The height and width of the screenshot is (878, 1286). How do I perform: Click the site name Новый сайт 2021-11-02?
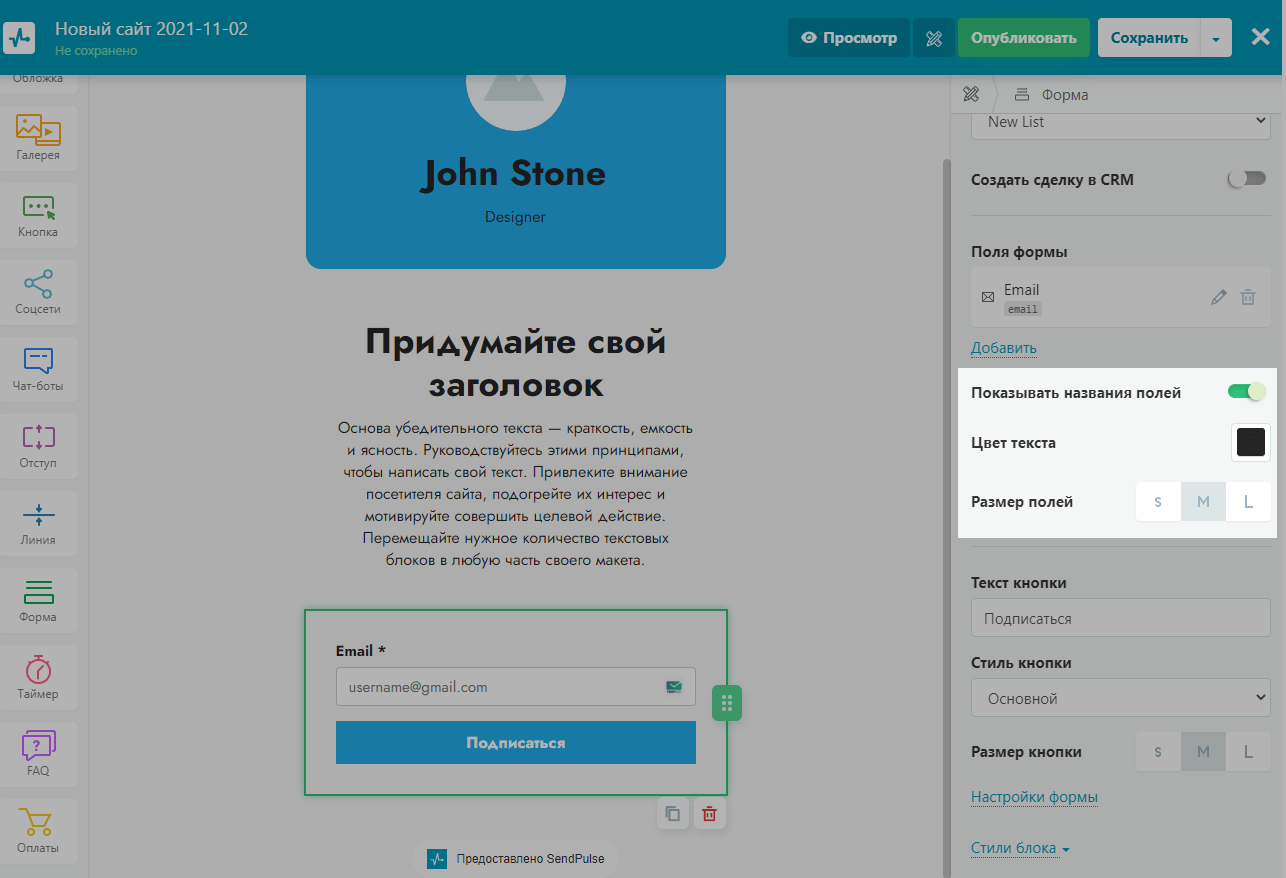151,29
